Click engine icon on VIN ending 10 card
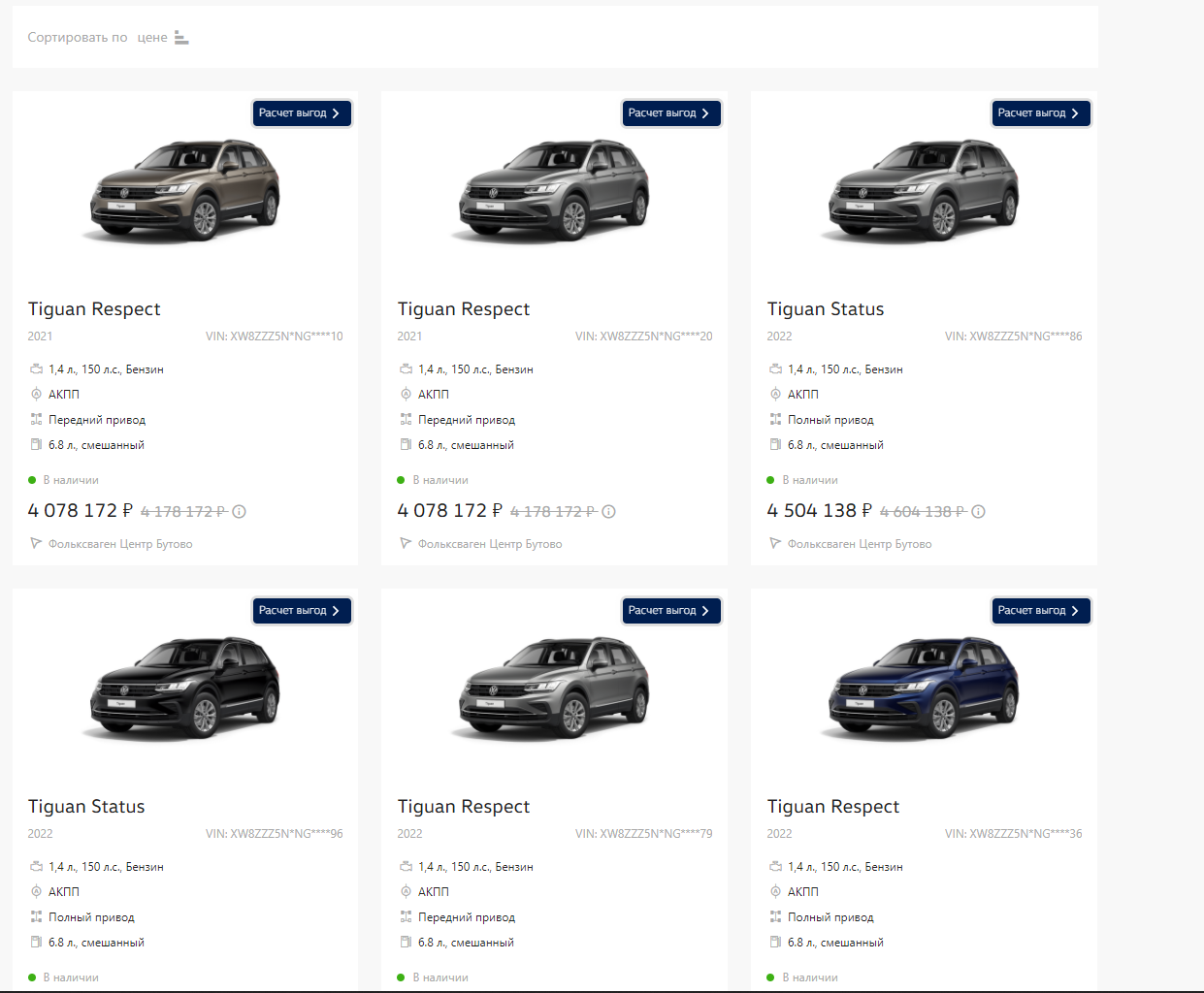The image size is (1204, 993). pyautogui.click(x=36, y=368)
